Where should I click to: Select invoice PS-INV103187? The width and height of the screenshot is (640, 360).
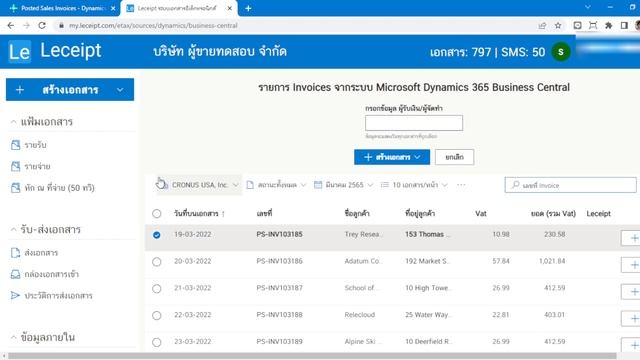point(157,289)
